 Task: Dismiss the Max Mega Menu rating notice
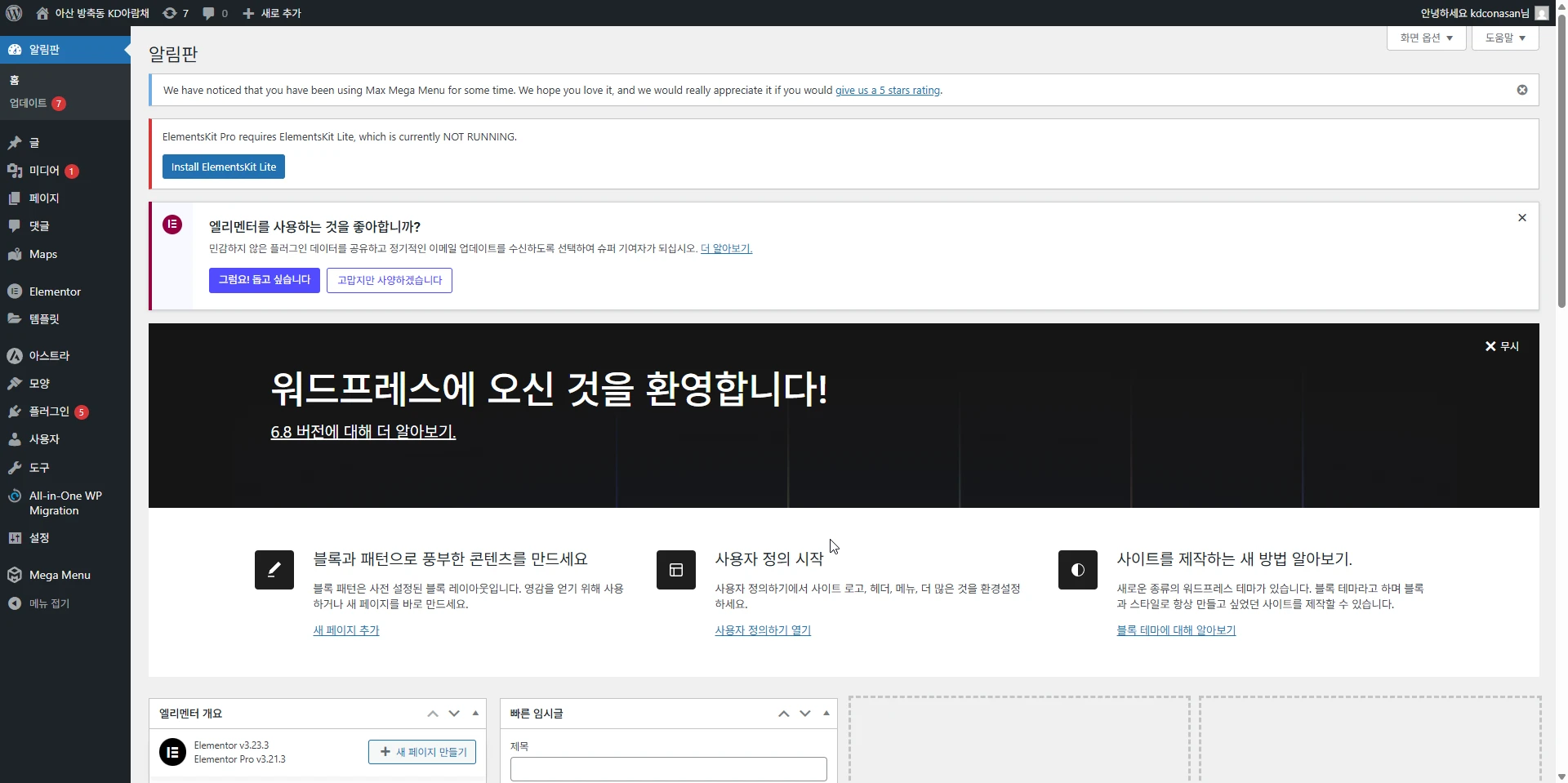[1522, 90]
